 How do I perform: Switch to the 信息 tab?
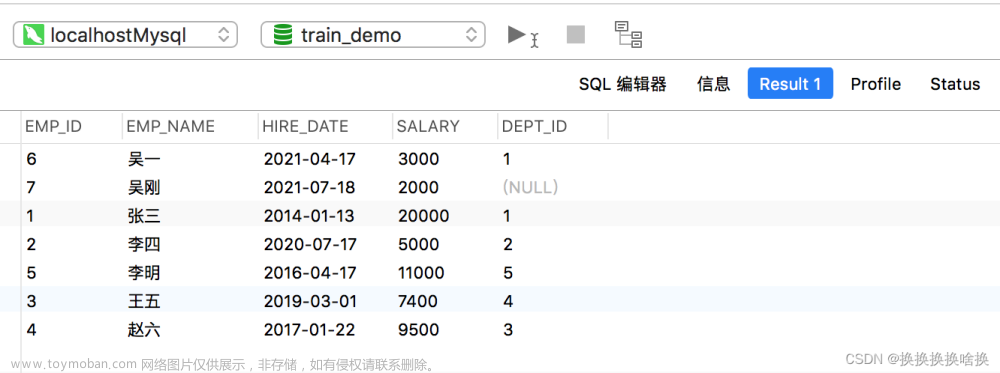(x=714, y=84)
